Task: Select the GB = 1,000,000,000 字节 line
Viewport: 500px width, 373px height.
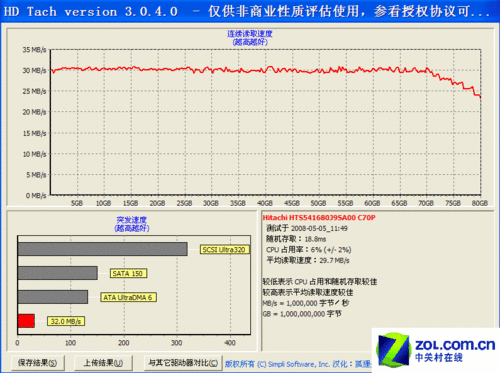Action: pos(302,314)
